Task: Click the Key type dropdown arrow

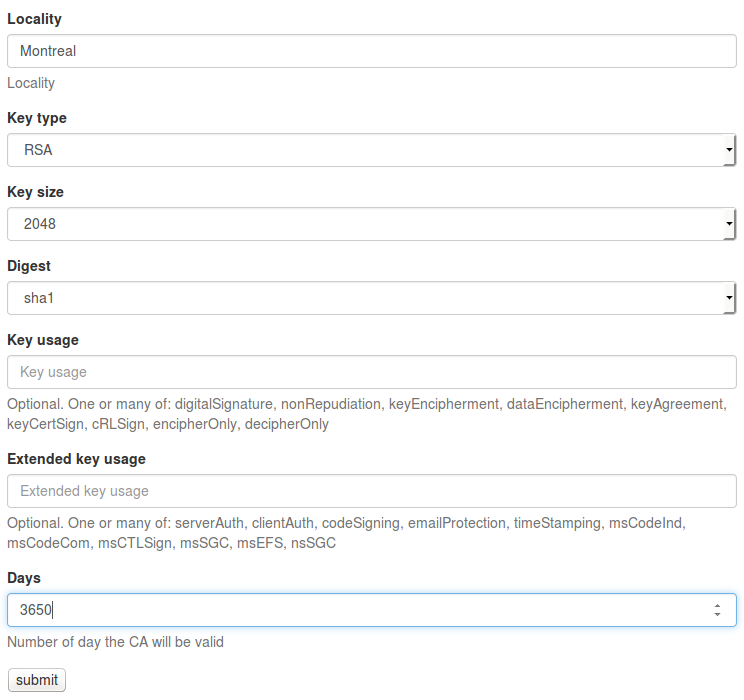Action: point(729,150)
